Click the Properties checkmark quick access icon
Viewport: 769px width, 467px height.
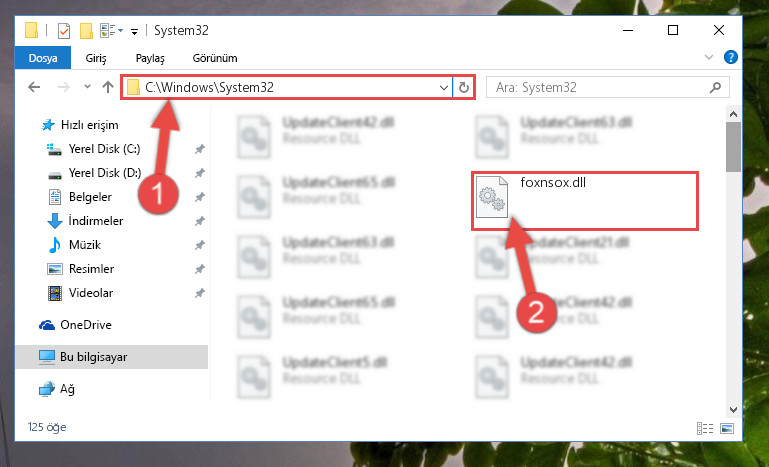tap(64, 31)
